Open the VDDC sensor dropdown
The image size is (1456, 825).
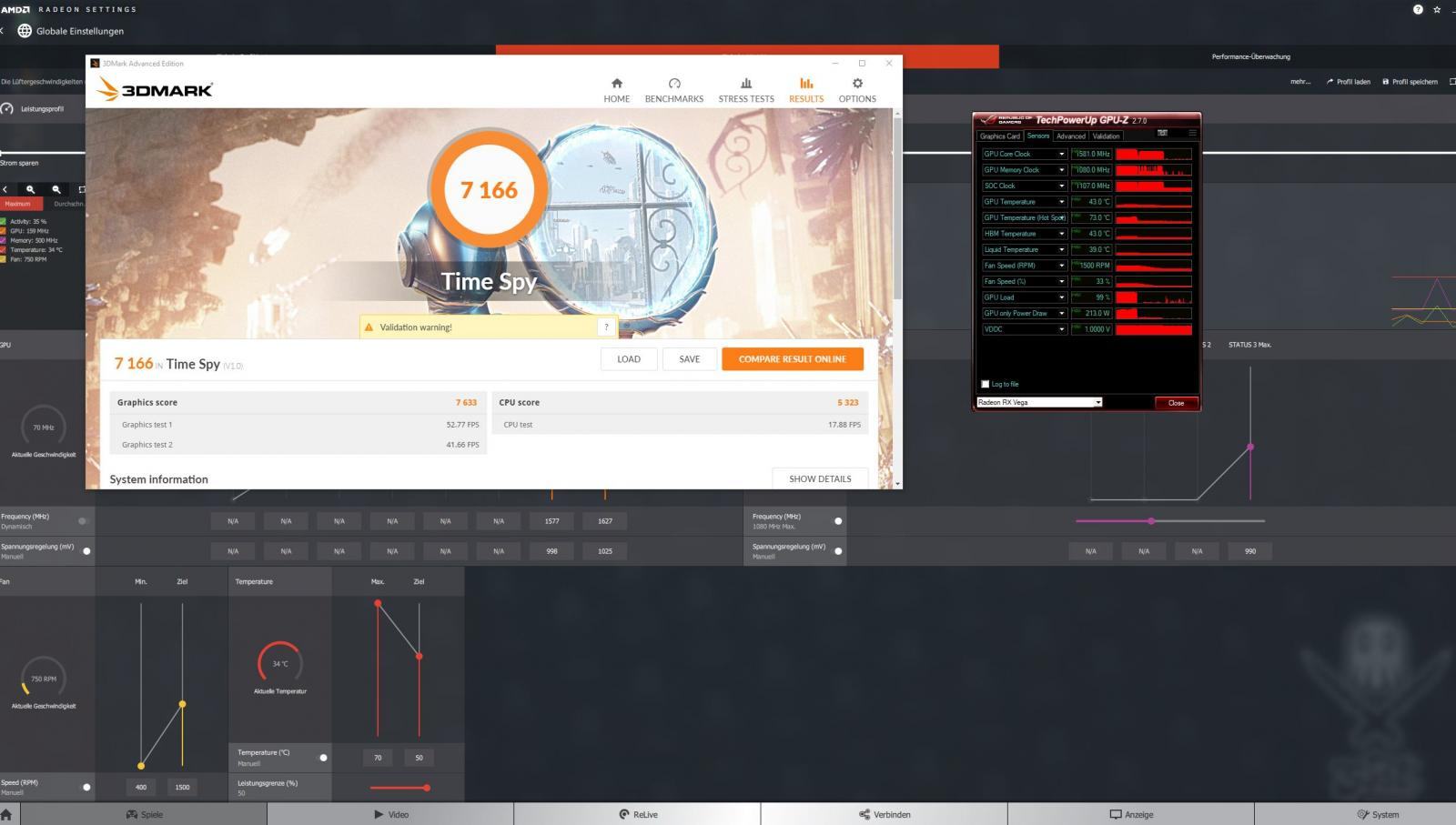tap(1061, 329)
